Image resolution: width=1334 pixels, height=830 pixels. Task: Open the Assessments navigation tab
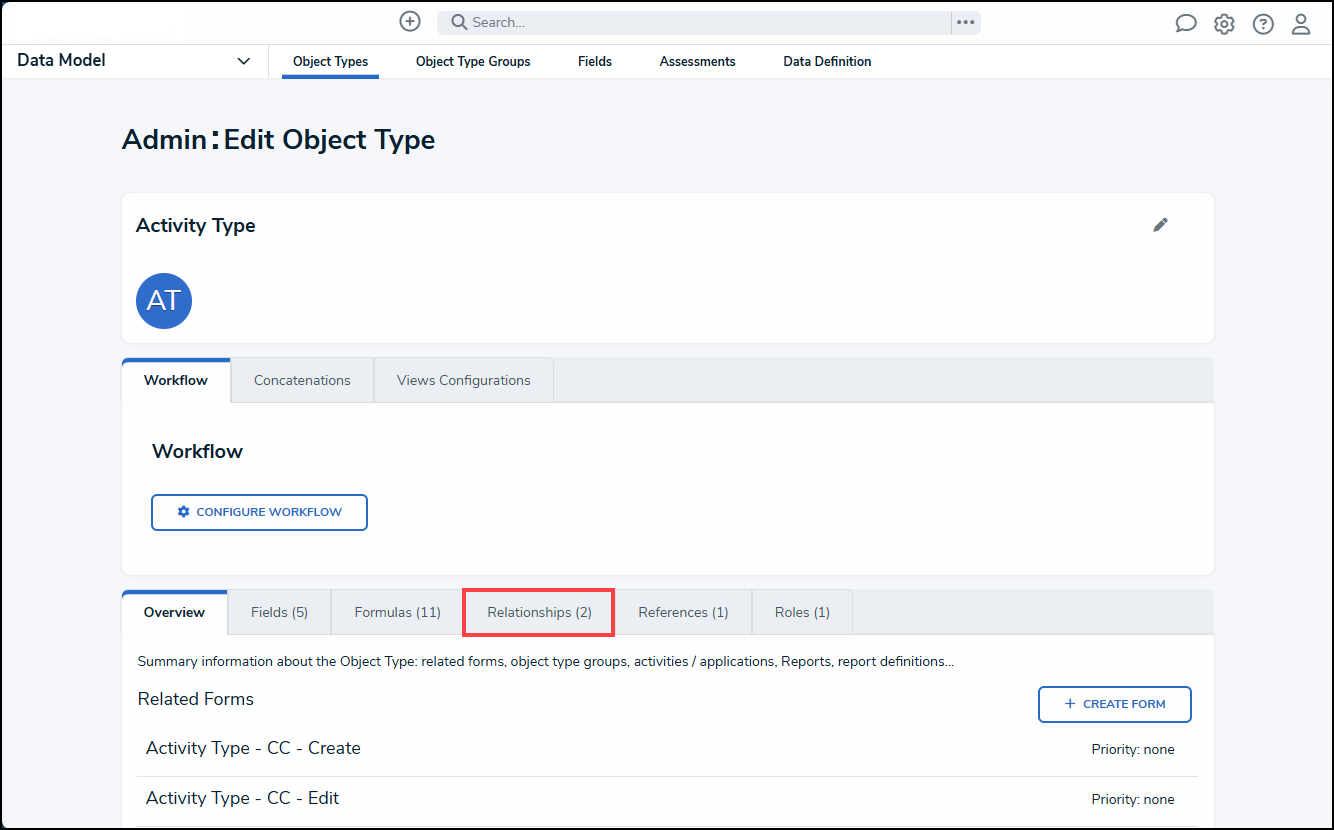[697, 61]
